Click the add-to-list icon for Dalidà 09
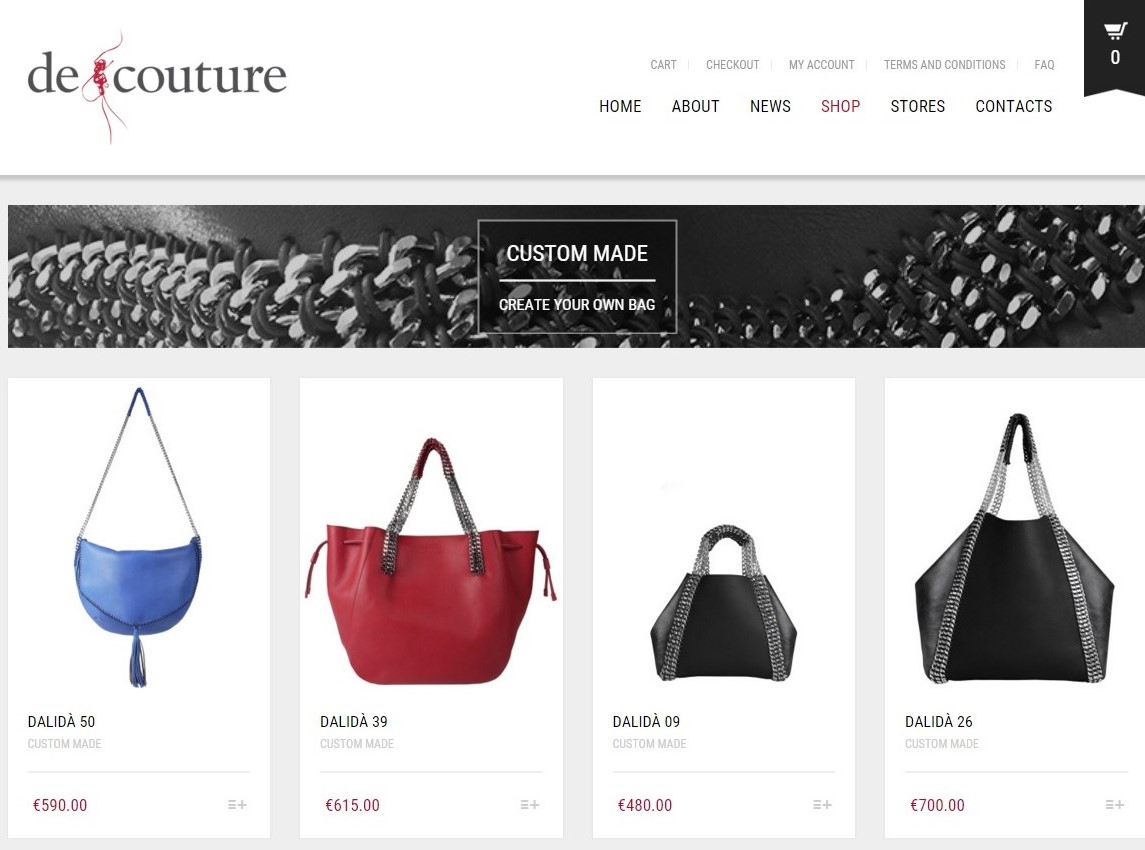Screen dimensions: 1145x850 point(822,805)
